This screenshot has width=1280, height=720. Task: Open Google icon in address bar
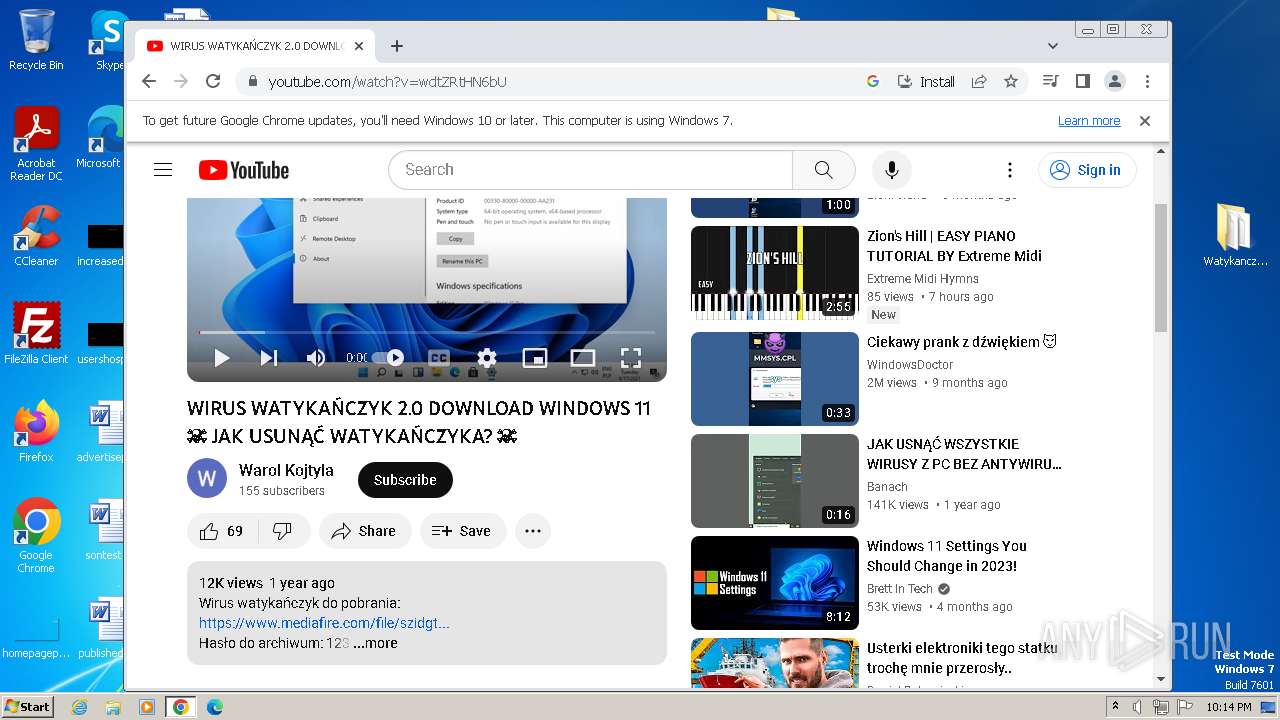click(873, 82)
